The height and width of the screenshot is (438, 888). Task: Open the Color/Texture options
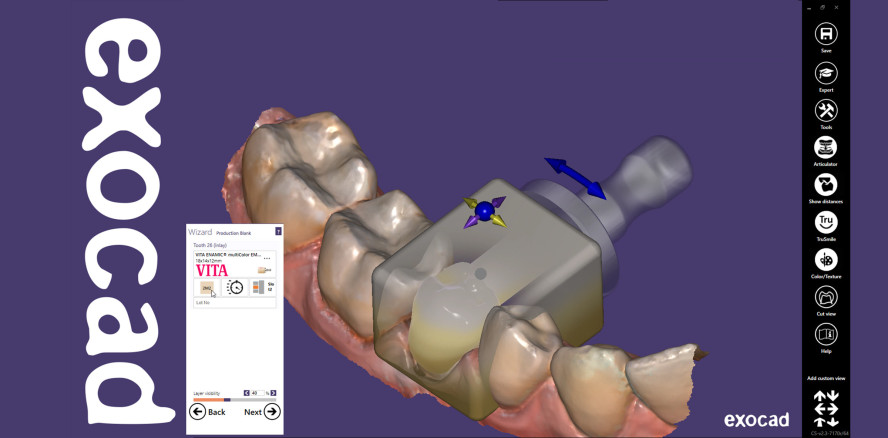click(x=826, y=259)
